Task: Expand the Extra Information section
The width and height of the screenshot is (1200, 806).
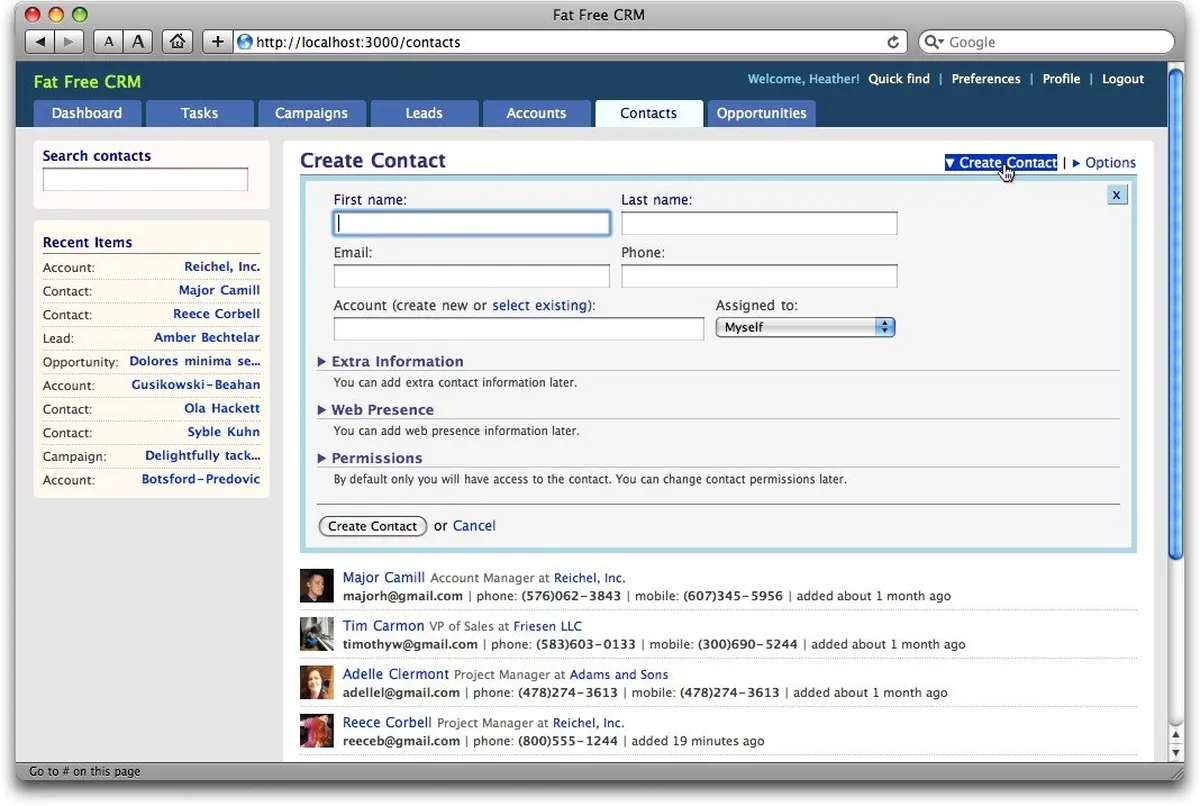Action: (396, 362)
